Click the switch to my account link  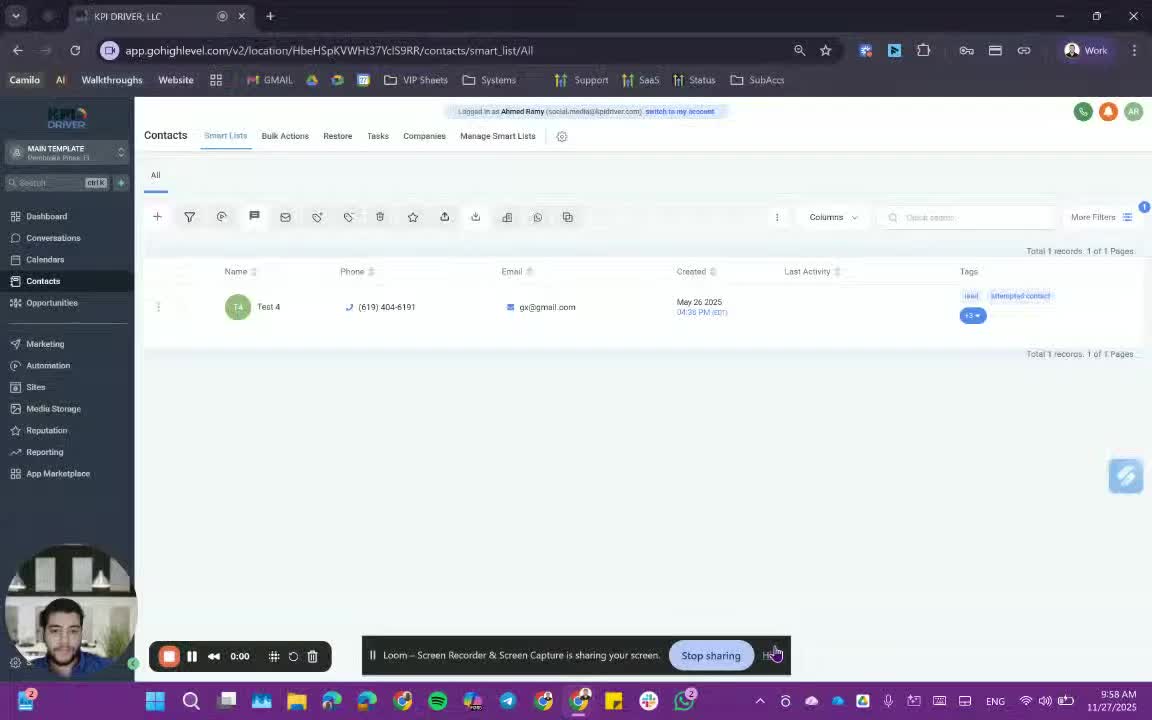(x=679, y=112)
